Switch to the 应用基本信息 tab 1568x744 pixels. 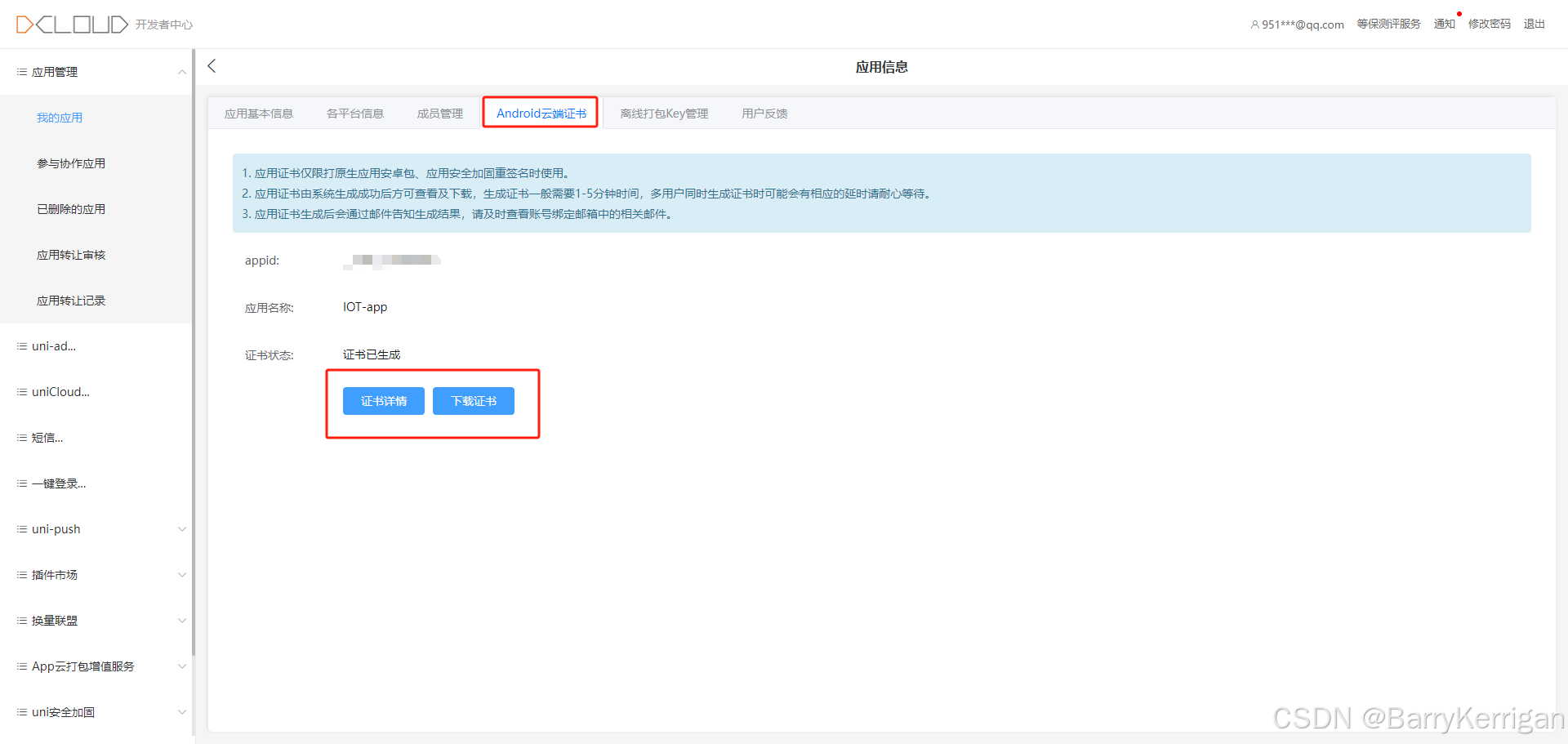[259, 113]
